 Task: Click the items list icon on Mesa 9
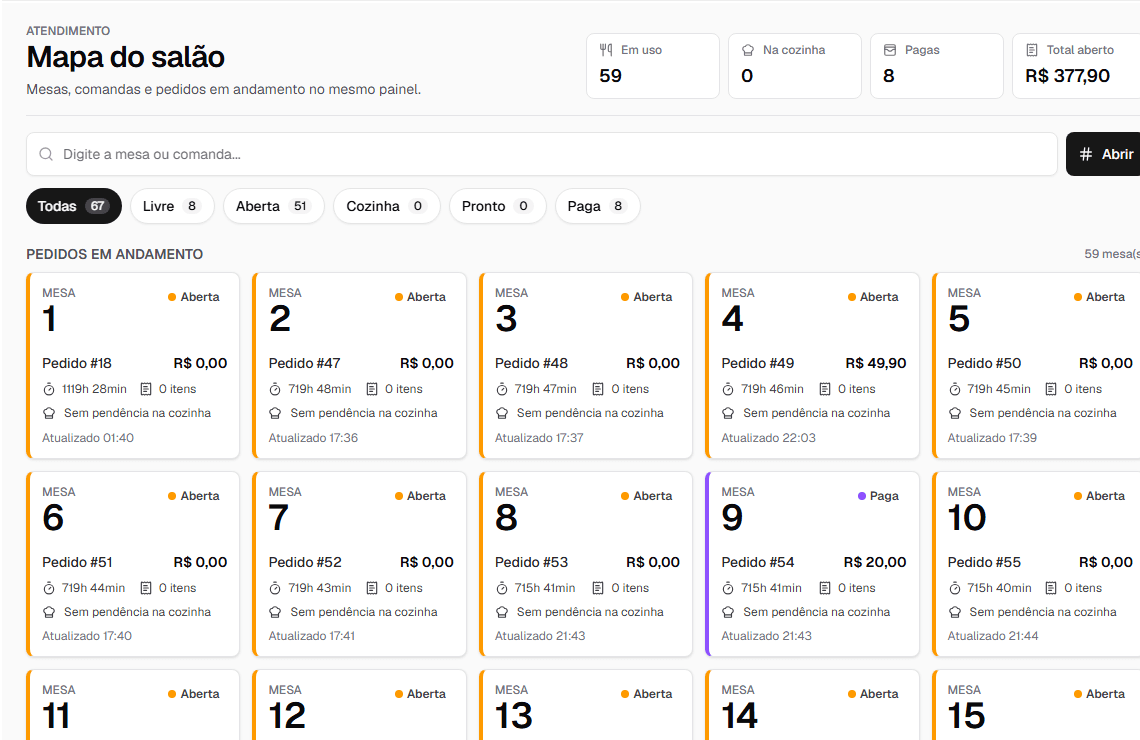824,587
